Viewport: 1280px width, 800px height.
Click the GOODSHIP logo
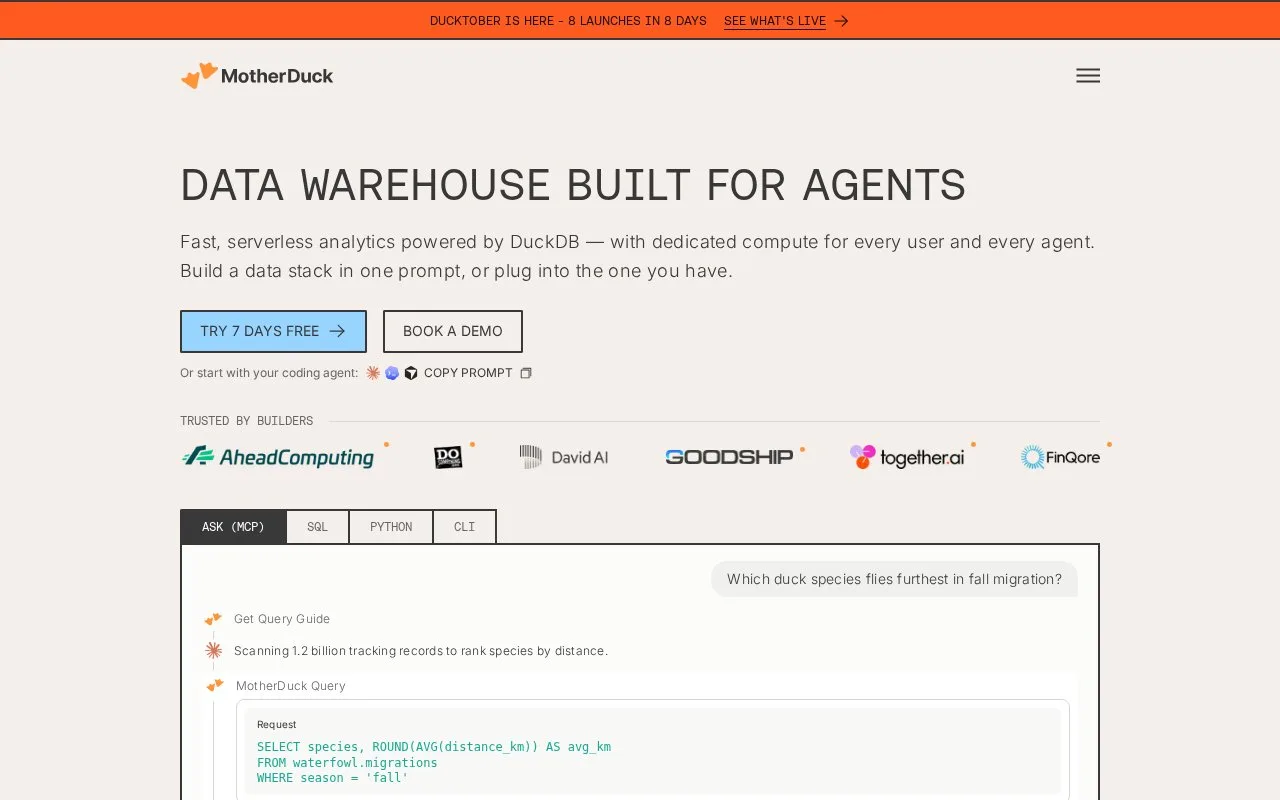[x=729, y=457]
